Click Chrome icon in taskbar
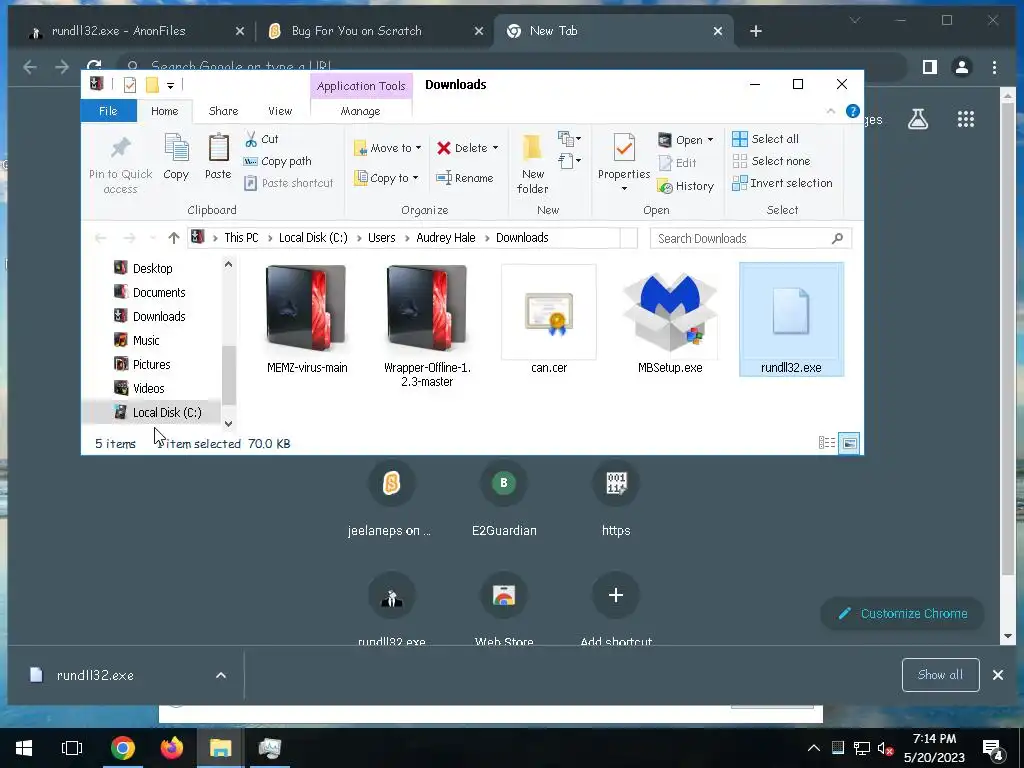The image size is (1024, 768). tap(122, 748)
